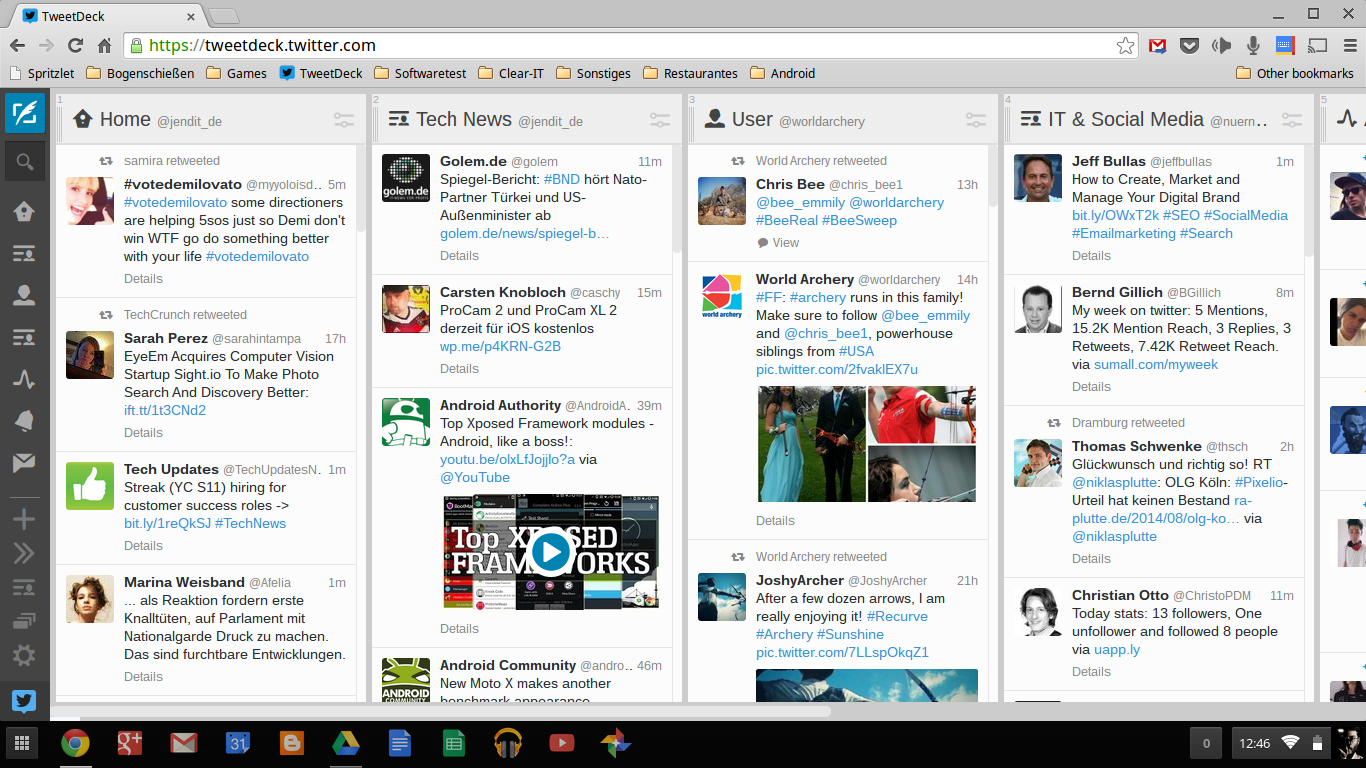Open a new browser tab
This screenshot has width=1366, height=768.
tap(224, 15)
